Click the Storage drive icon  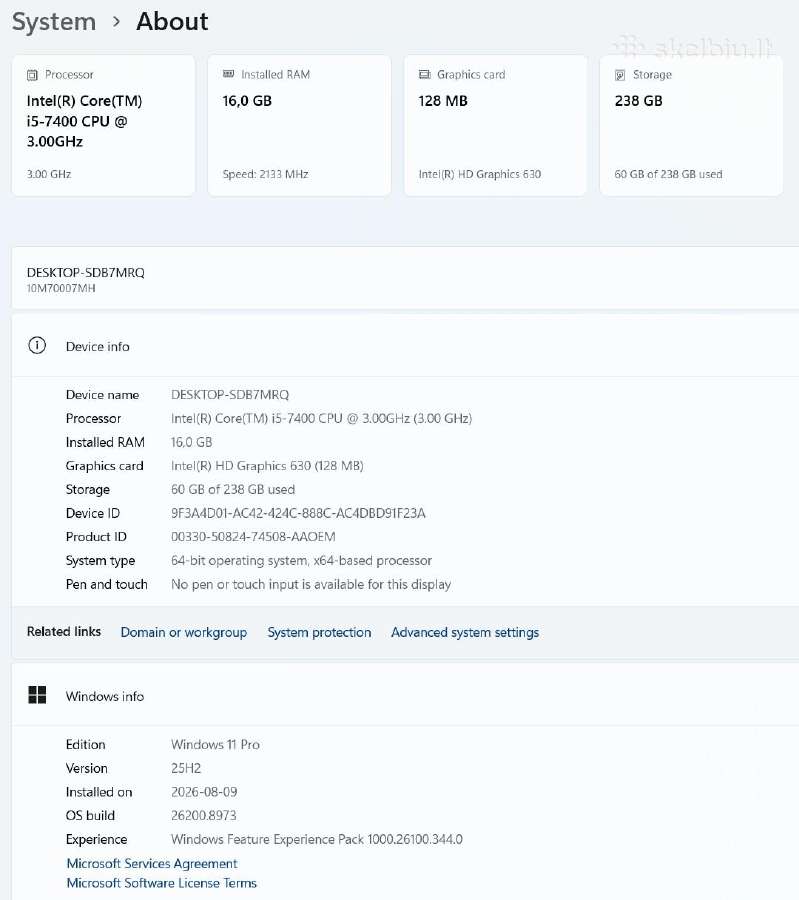coord(620,75)
